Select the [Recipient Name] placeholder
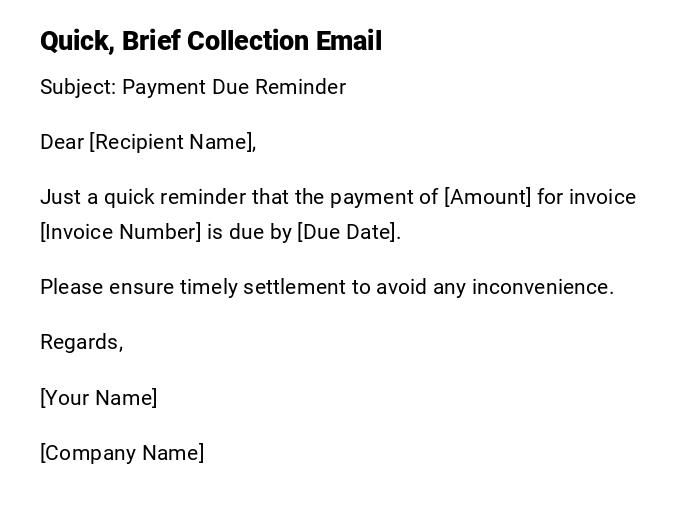 click(172, 142)
